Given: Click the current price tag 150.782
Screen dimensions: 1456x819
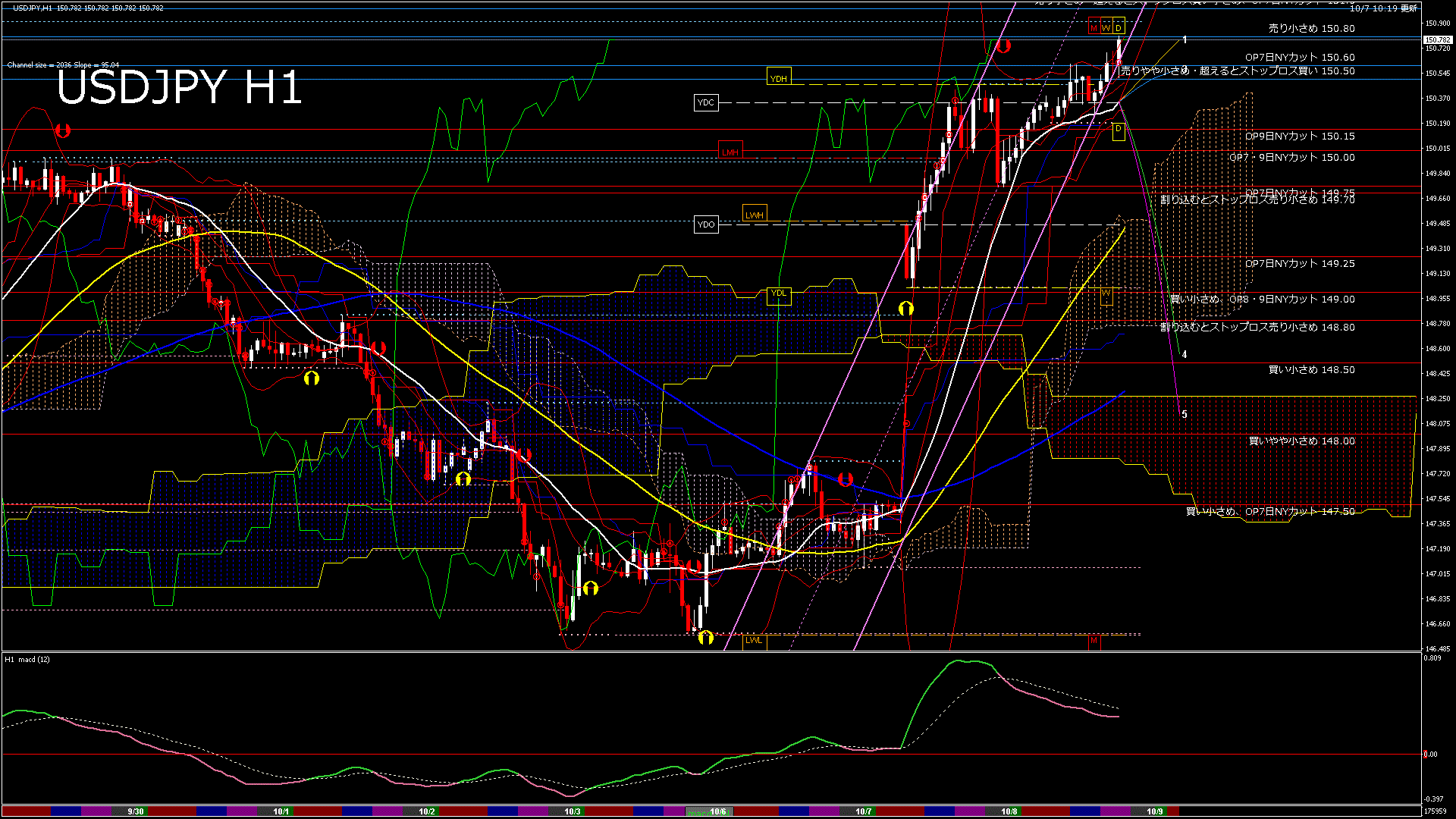Looking at the screenshot, I should tap(1437, 39).
